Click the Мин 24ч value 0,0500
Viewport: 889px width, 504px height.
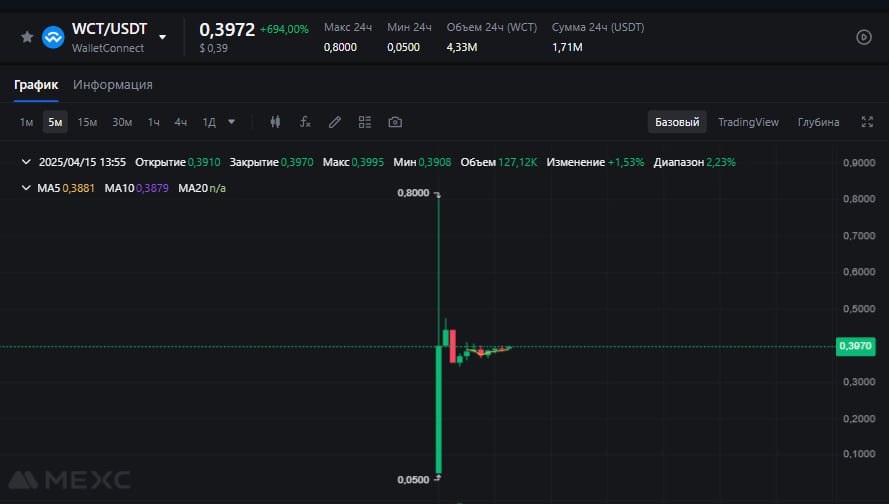404,48
